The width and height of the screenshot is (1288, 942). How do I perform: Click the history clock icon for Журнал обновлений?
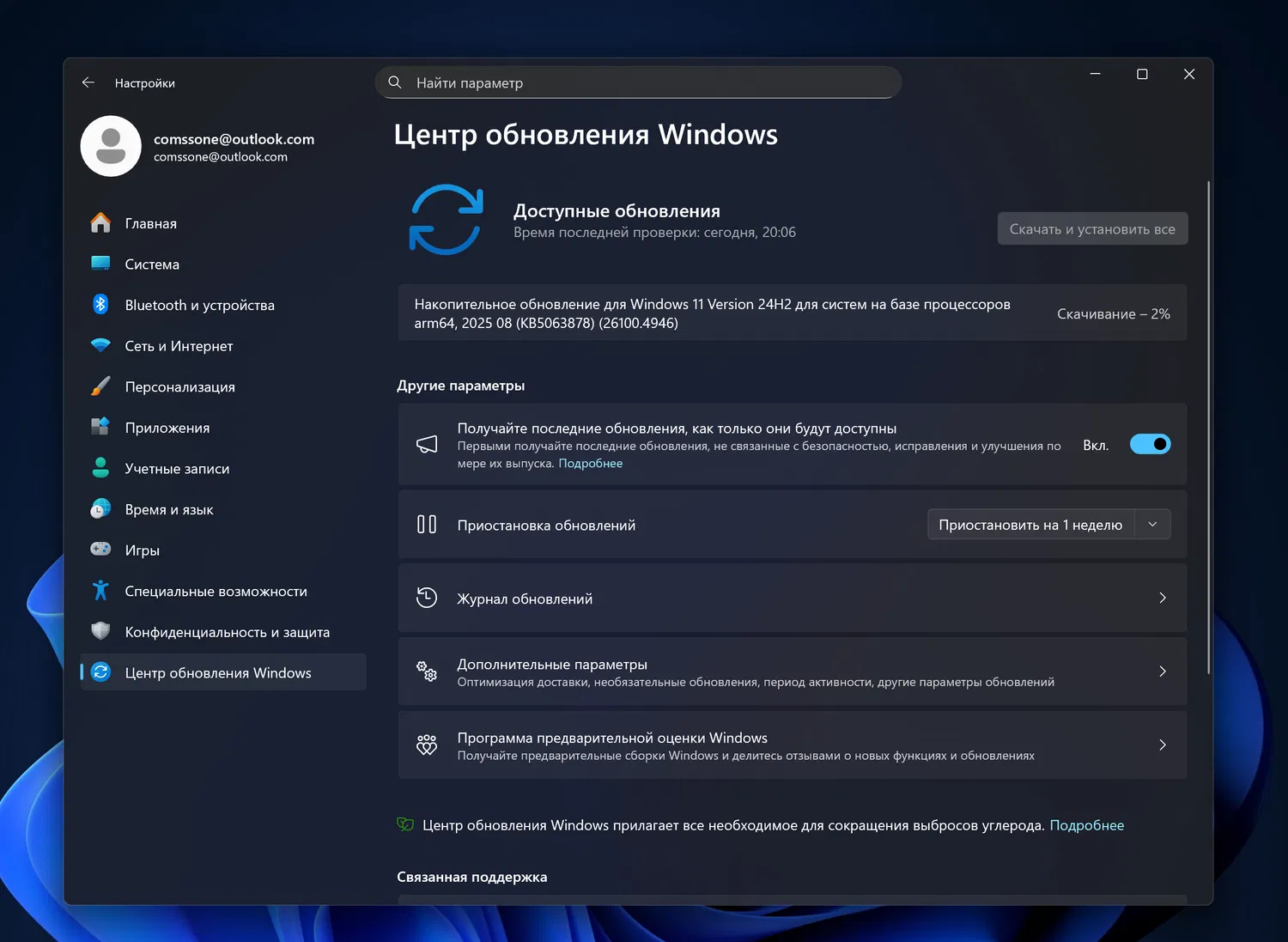click(x=427, y=598)
